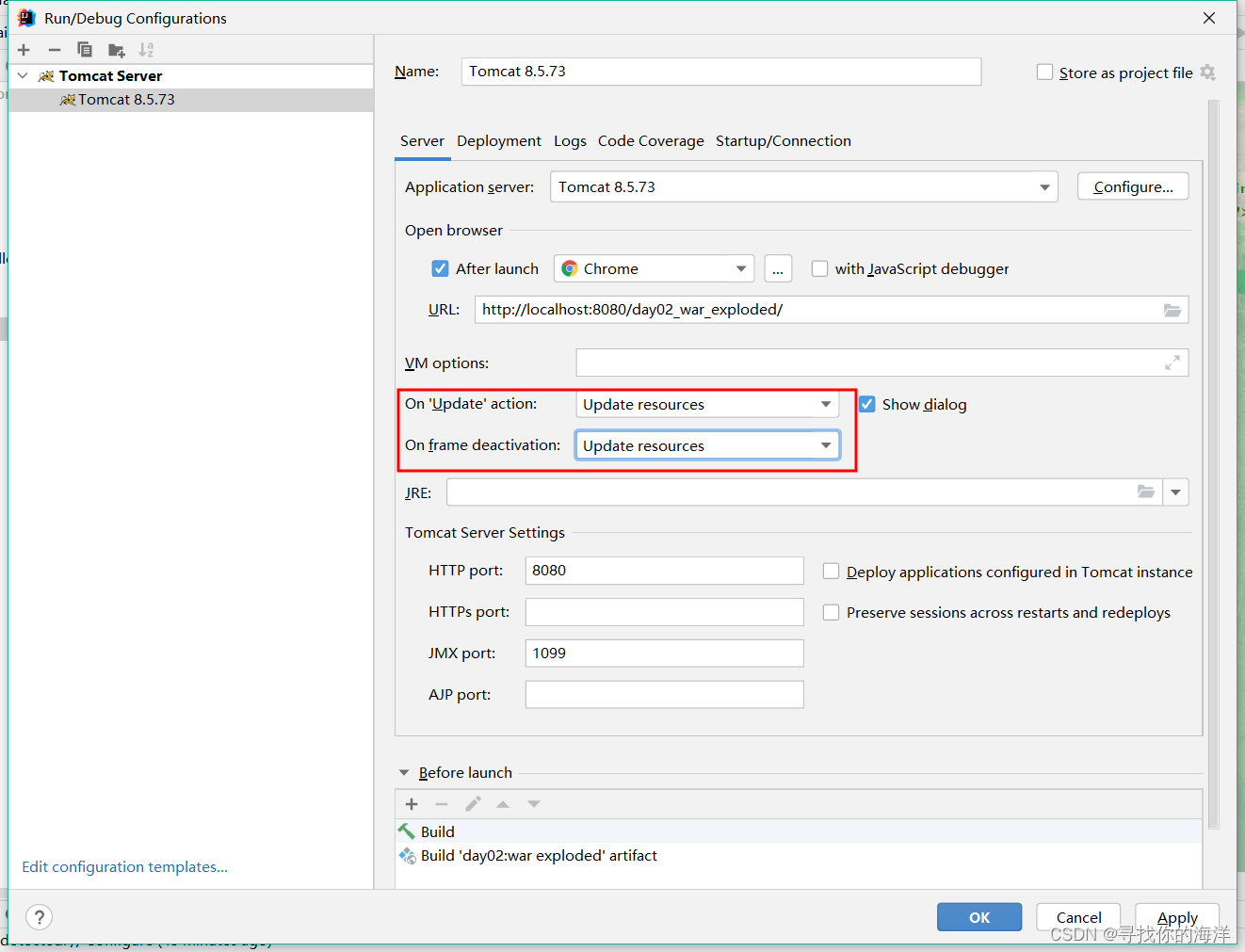Click the browse folder icon in URL field

[1172, 310]
